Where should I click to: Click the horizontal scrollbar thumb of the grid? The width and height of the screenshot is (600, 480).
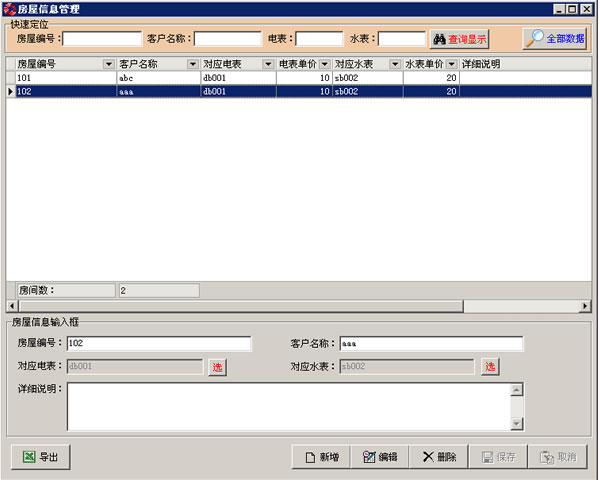pyautogui.click(x=241, y=306)
